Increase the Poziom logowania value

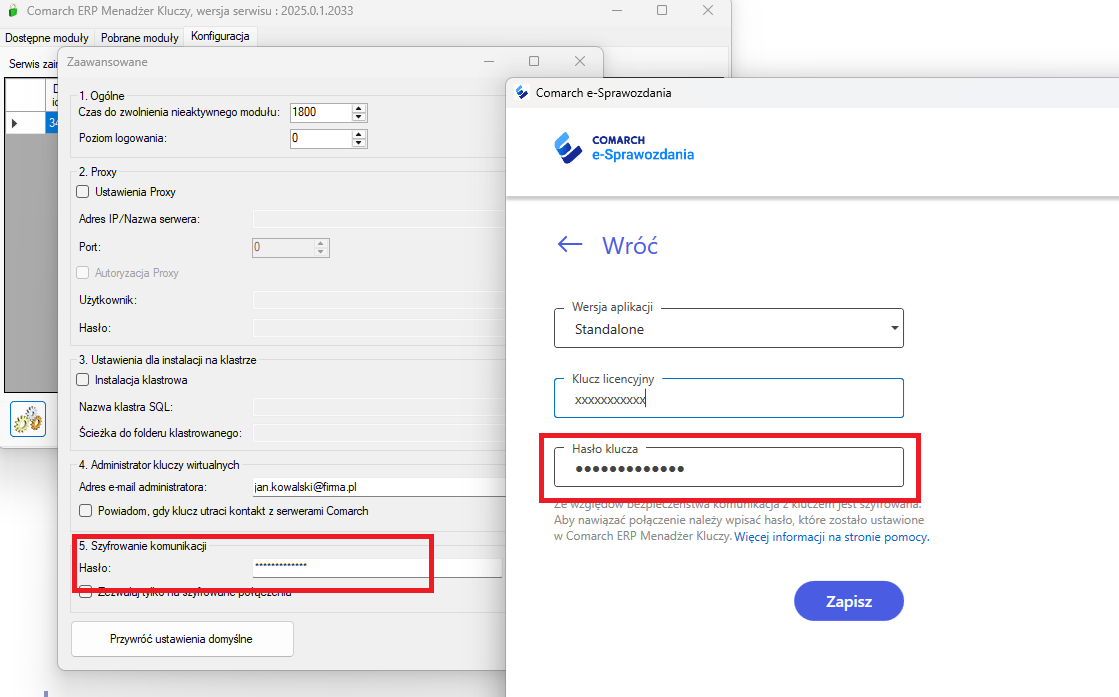[359, 134]
